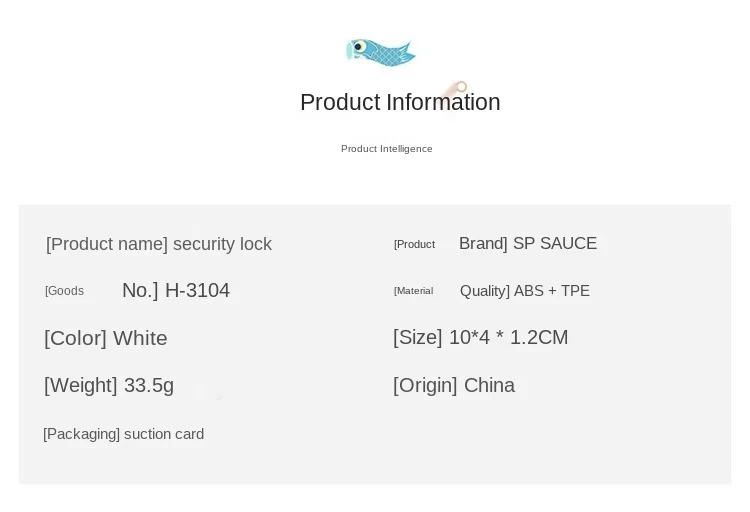750x512 pixels.
Task: Click the Packaging suction card entry
Action: click(123, 434)
